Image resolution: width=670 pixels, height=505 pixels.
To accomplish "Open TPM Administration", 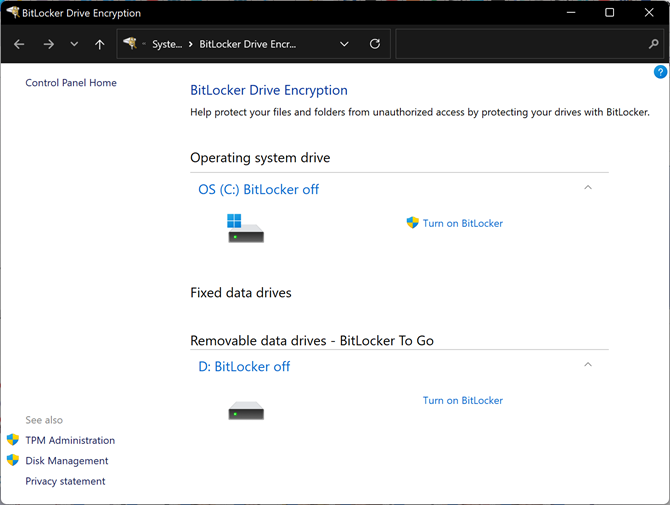I will click(70, 440).
